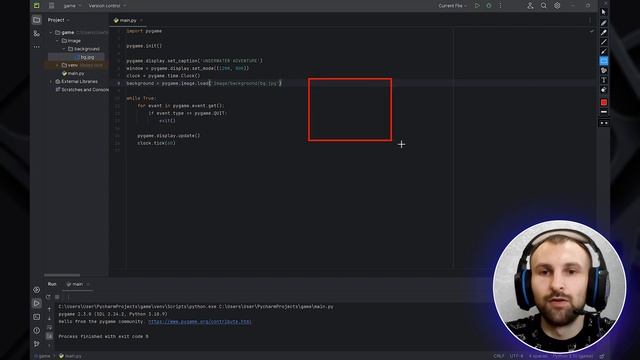The width and height of the screenshot is (640, 360).
Task: Open the game project dropdown
Action: [72, 6]
